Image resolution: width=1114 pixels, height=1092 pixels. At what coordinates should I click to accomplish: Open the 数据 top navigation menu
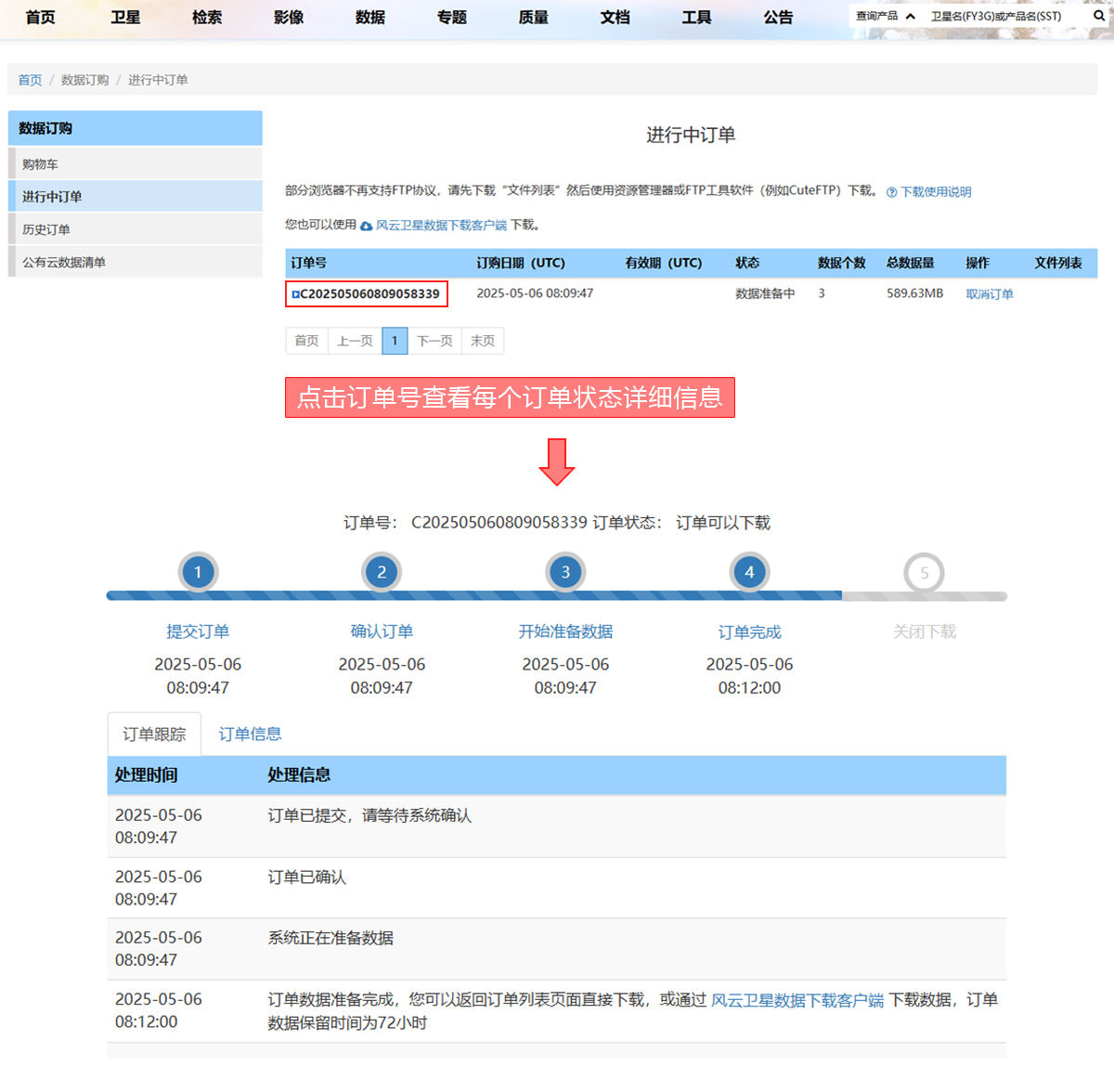(369, 18)
